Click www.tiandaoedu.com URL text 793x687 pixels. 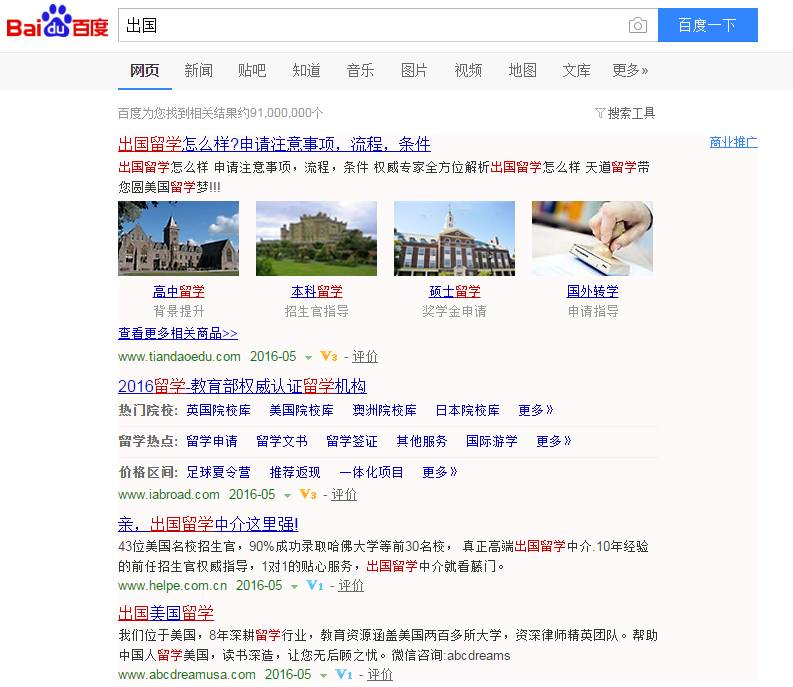click(179, 357)
